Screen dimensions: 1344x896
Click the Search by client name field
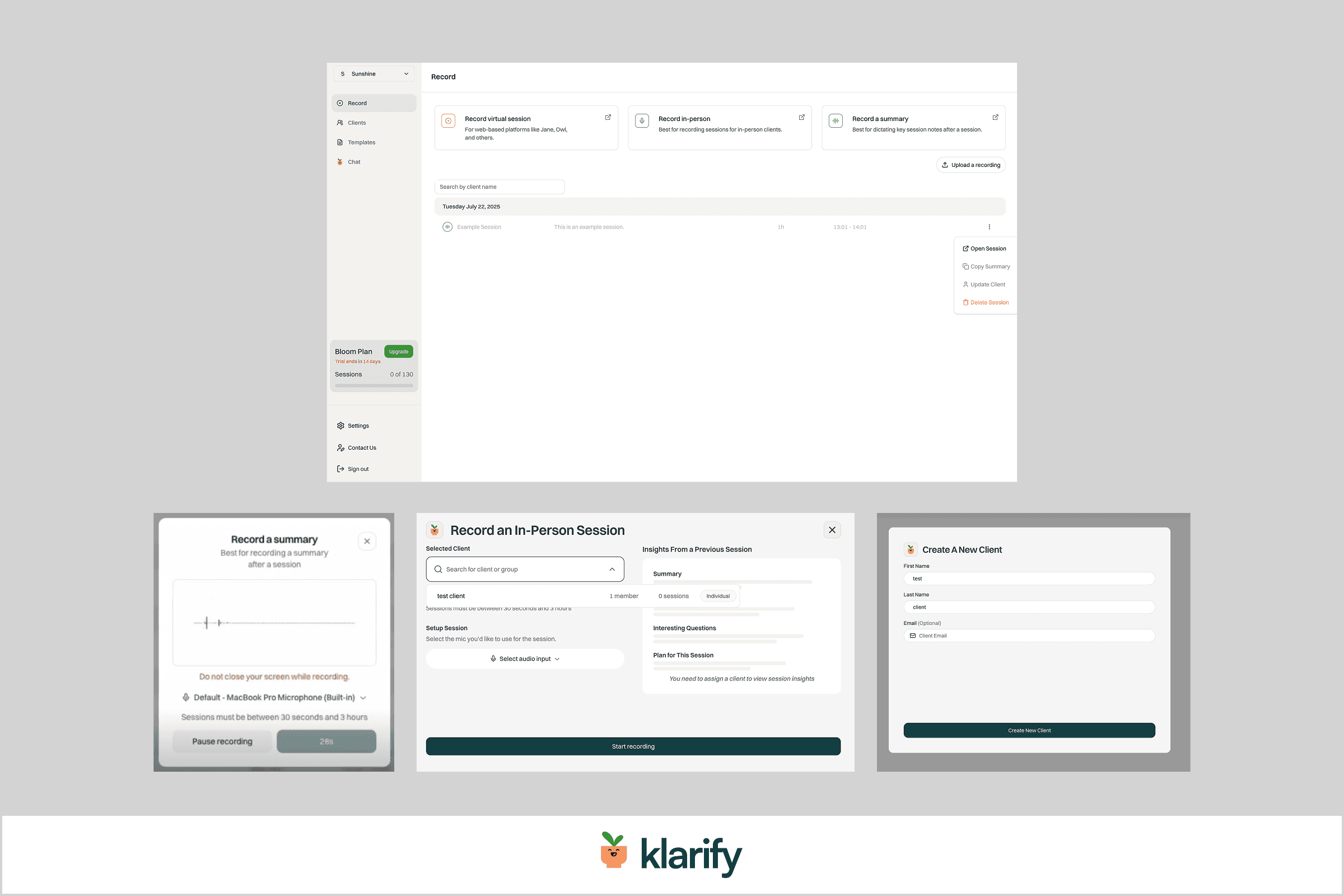click(499, 187)
